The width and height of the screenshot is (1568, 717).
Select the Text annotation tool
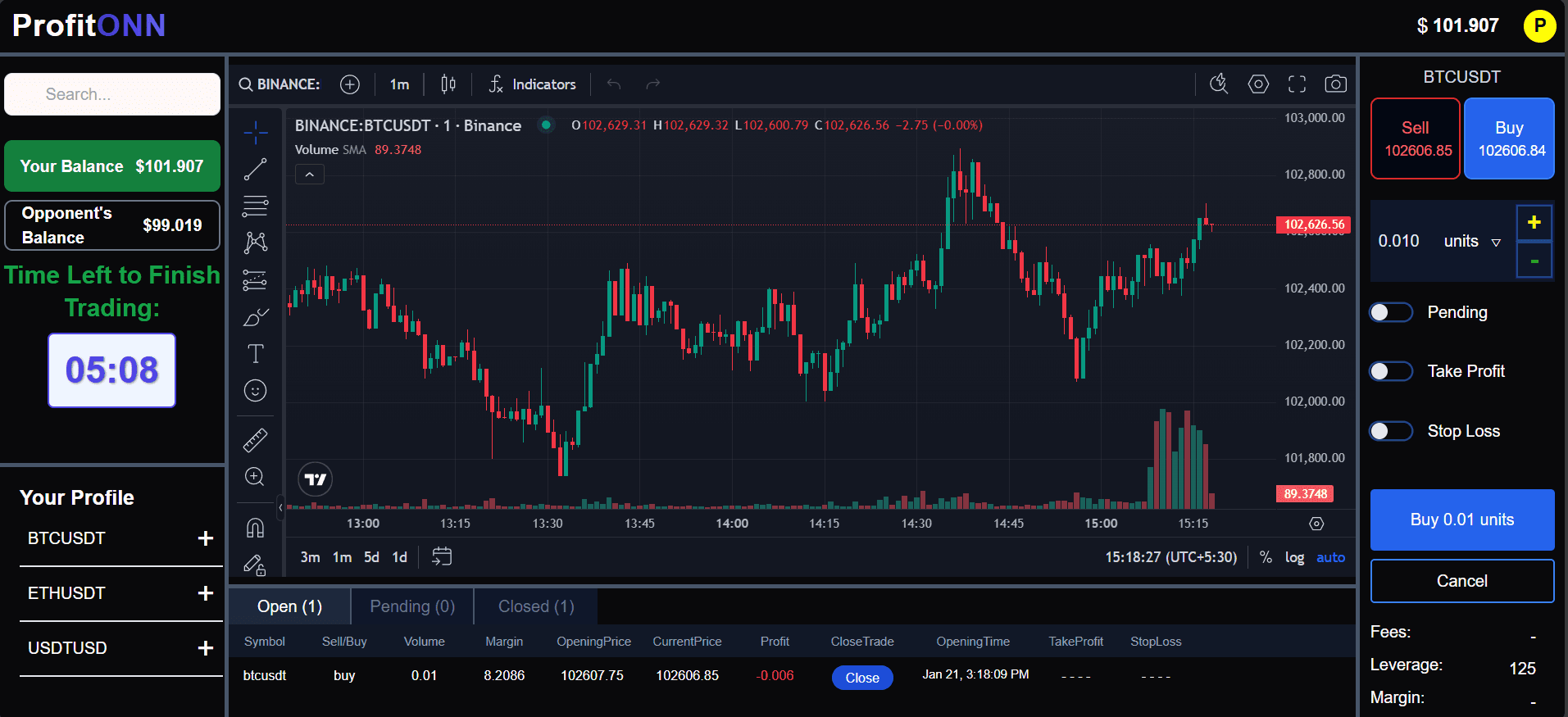[255, 354]
